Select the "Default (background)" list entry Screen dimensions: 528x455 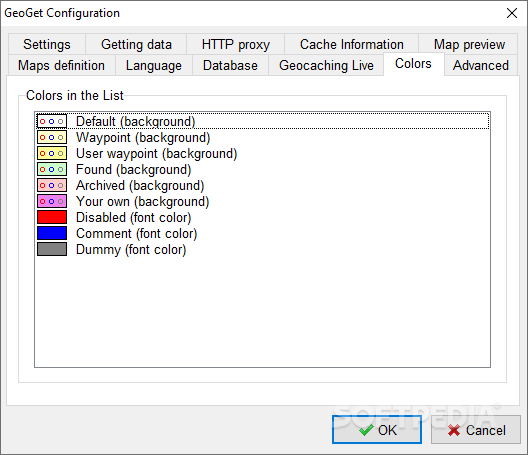262,121
